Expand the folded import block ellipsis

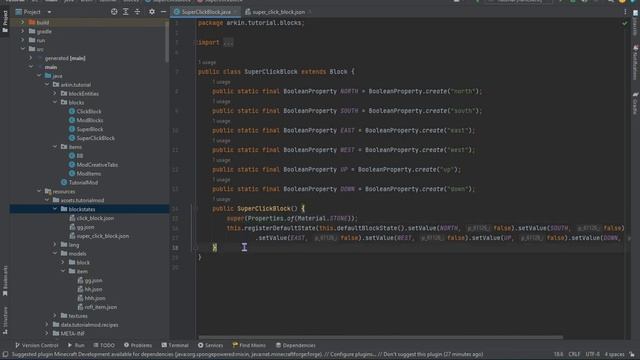pos(229,42)
